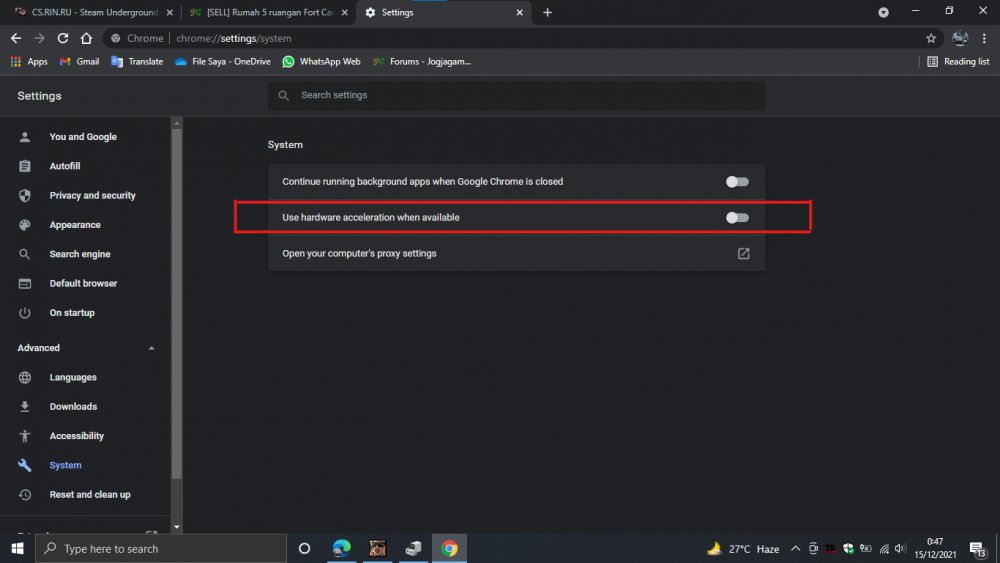Open the Windows Start menu
The width and height of the screenshot is (1000, 563).
point(17,548)
